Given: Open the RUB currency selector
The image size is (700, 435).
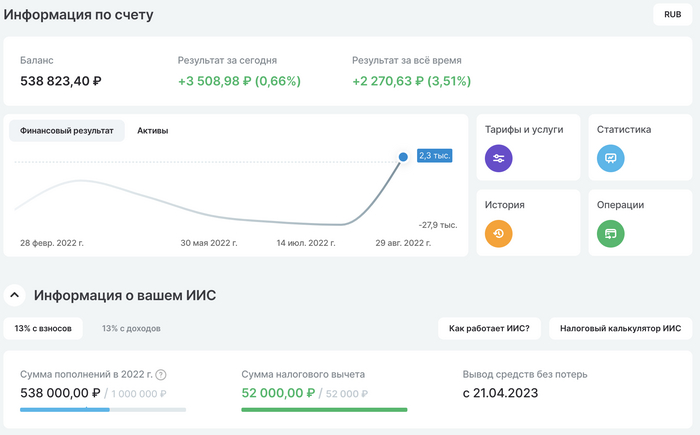Looking at the screenshot, I should point(672,14).
